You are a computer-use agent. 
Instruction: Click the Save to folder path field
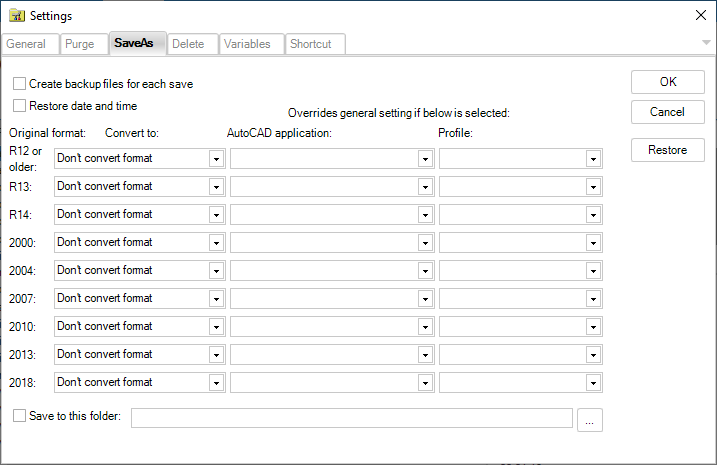tap(351, 418)
